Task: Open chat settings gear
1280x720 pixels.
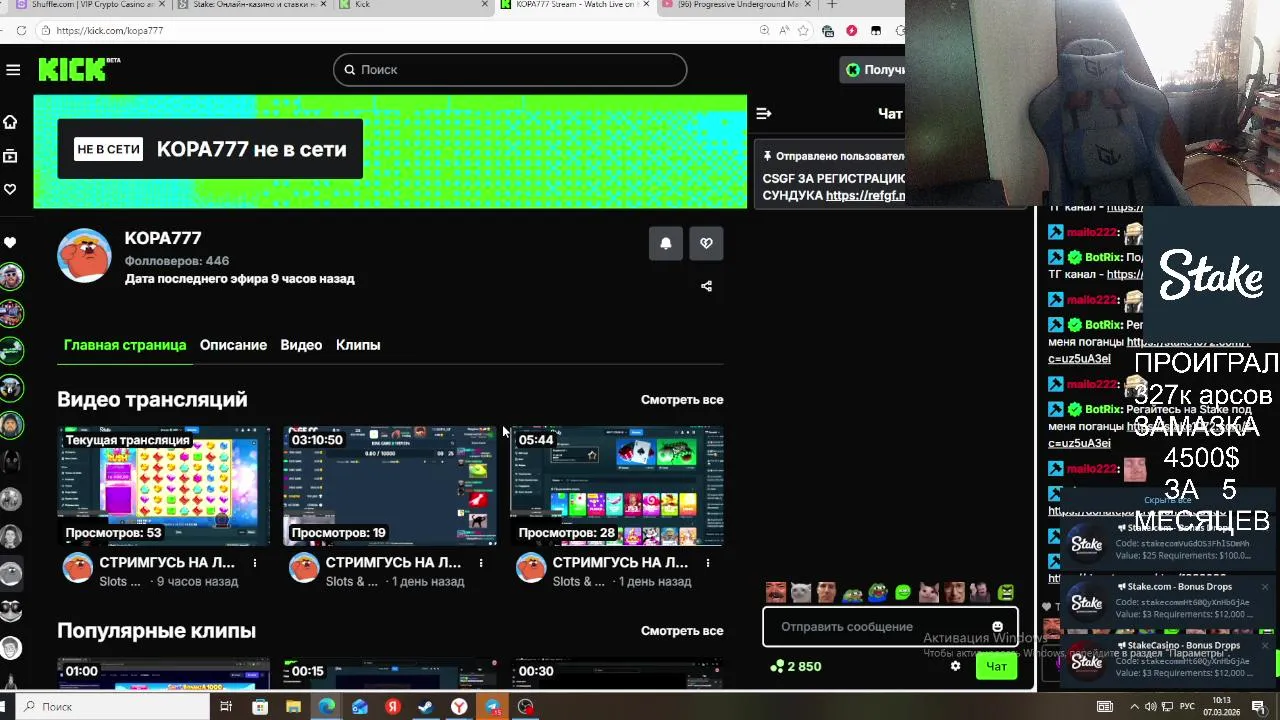Action: click(955, 666)
